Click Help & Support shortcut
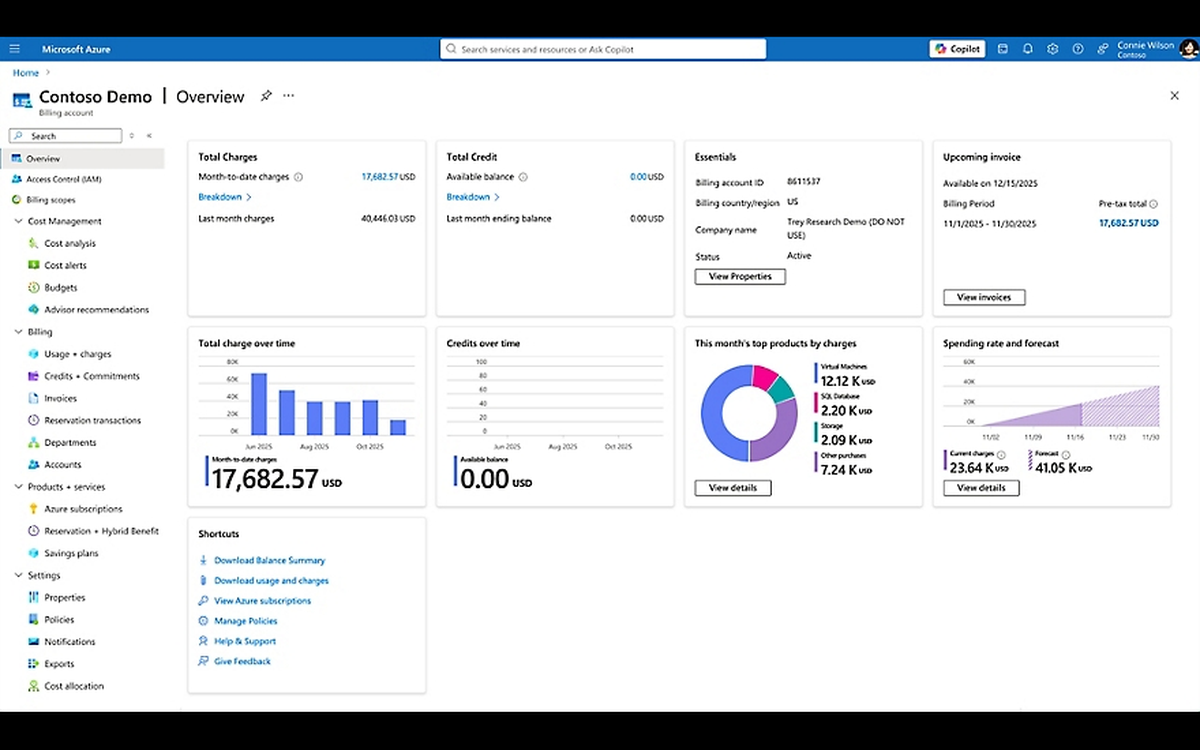 245,641
